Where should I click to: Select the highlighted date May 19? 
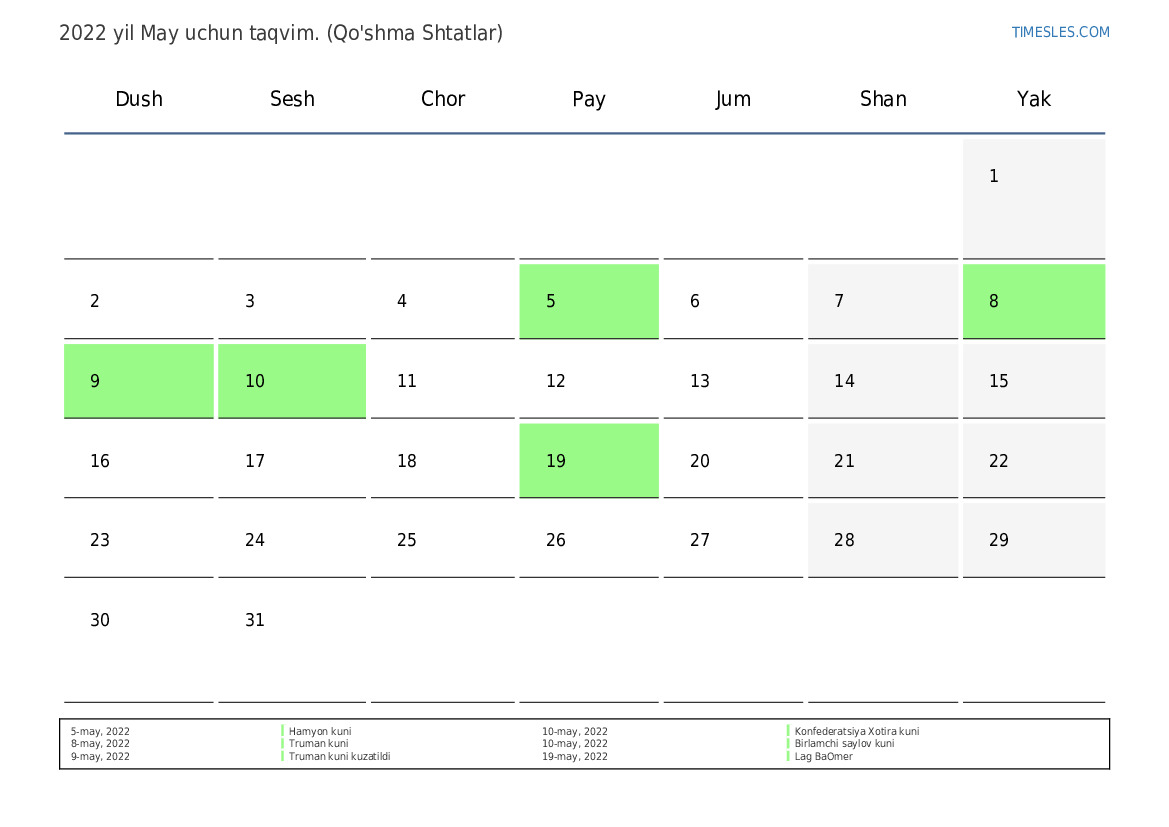(588, 461)
